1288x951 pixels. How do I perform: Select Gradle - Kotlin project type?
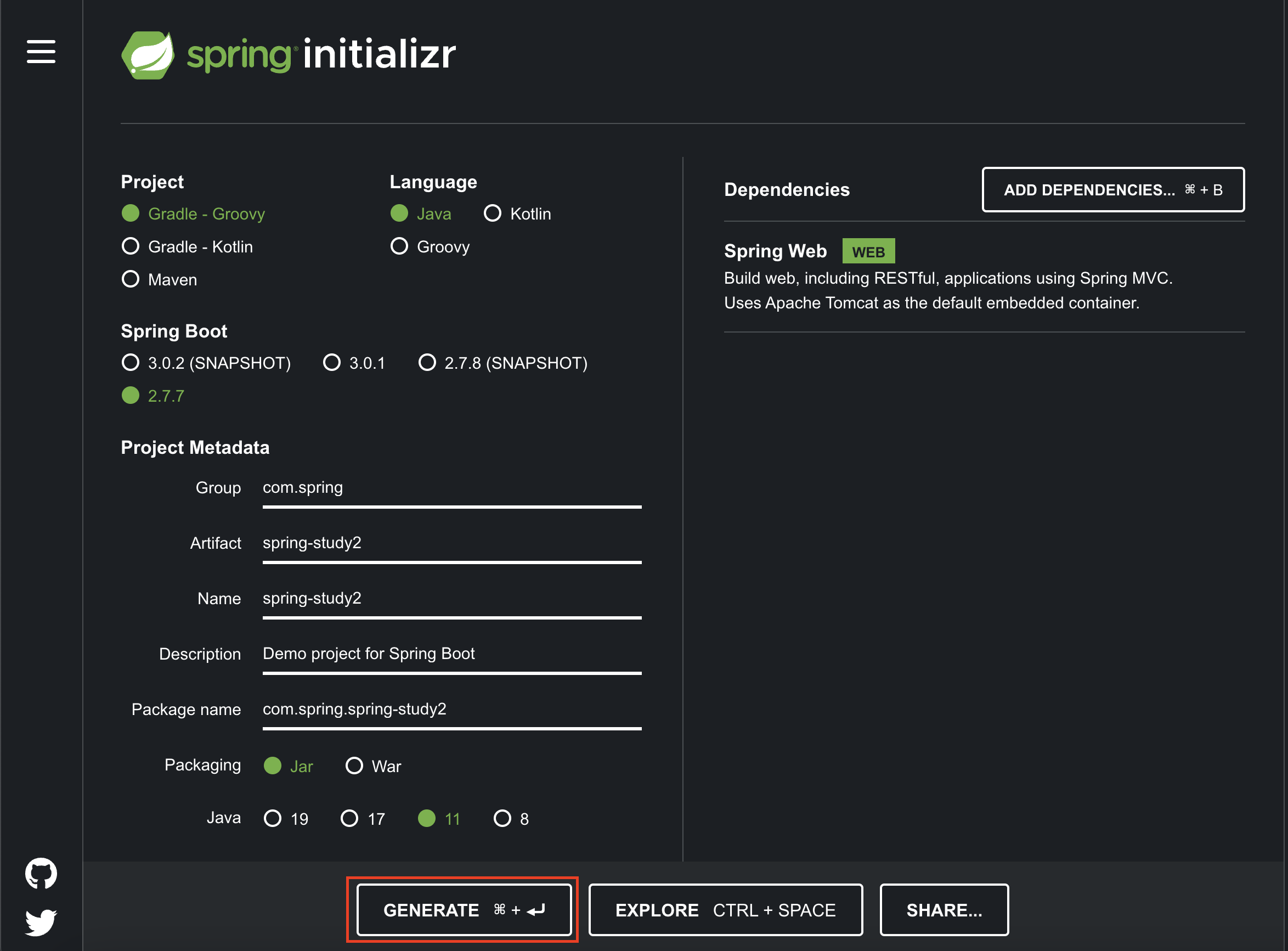[x=131, y=246]
